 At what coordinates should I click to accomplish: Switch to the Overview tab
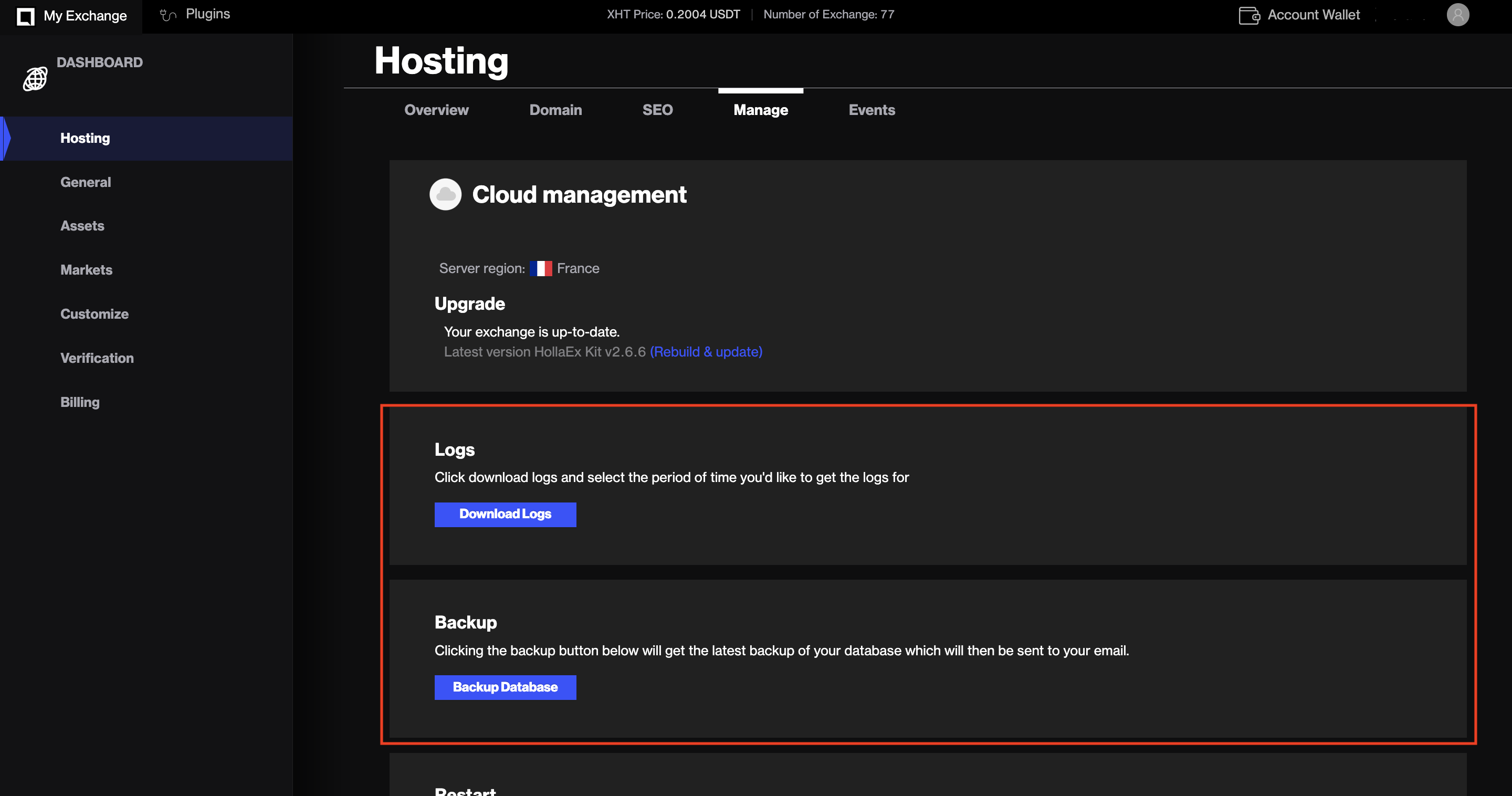(x=436, y=110)
